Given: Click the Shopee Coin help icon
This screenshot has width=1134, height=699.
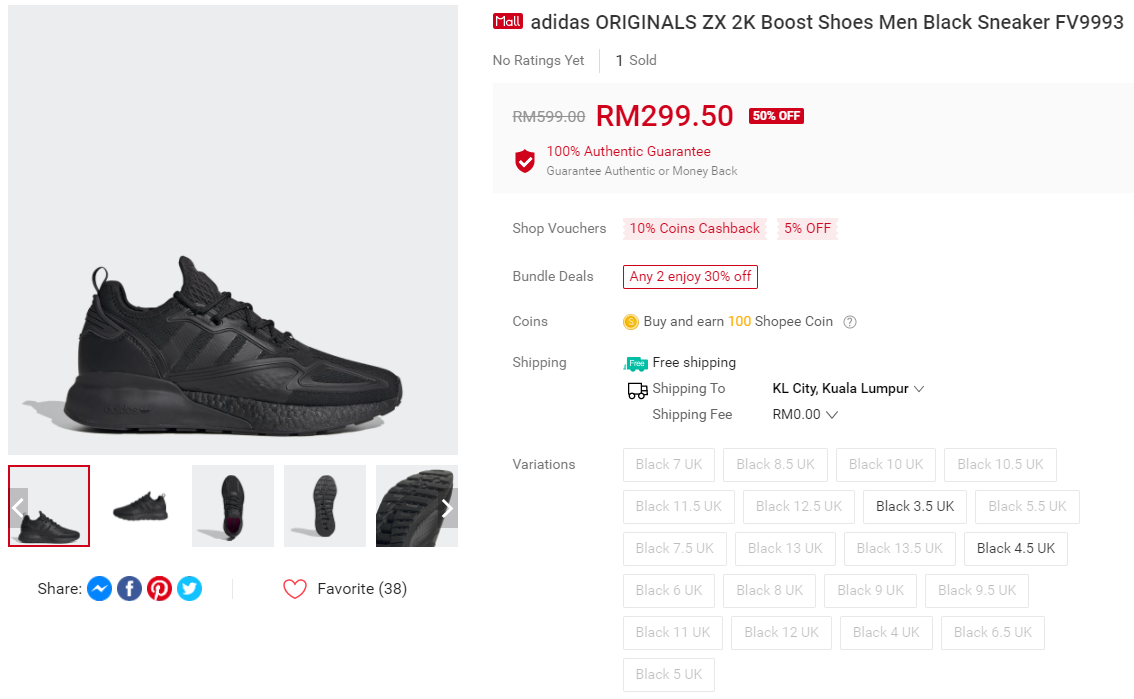Looking at the screenshot, I should tap(850, 322).
